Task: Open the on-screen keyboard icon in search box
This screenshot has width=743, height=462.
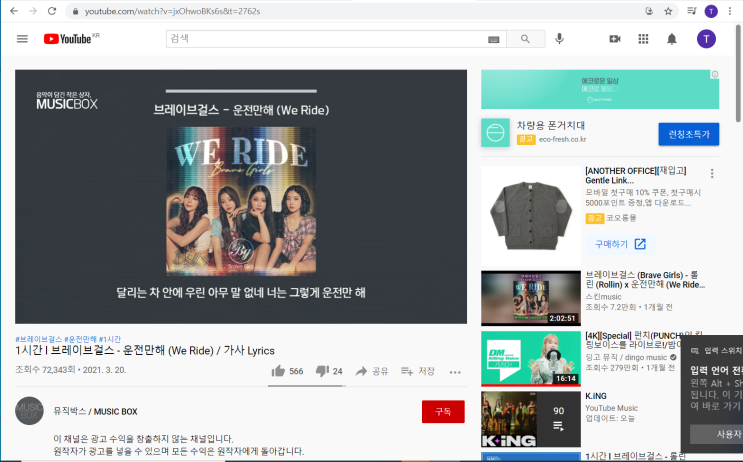Action: point(493,39)
